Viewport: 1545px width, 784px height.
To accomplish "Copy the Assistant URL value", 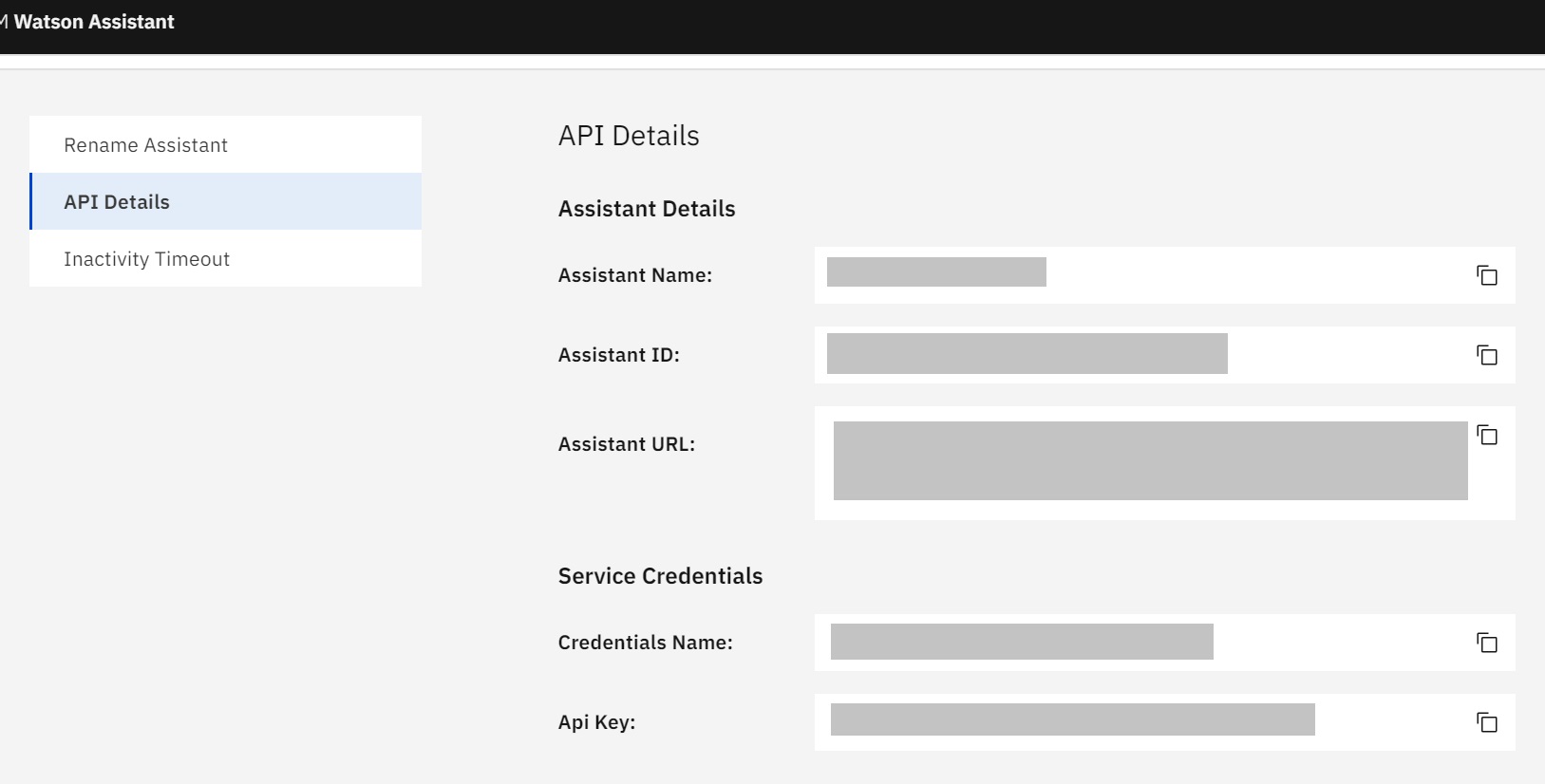I will pos(1487,435).
